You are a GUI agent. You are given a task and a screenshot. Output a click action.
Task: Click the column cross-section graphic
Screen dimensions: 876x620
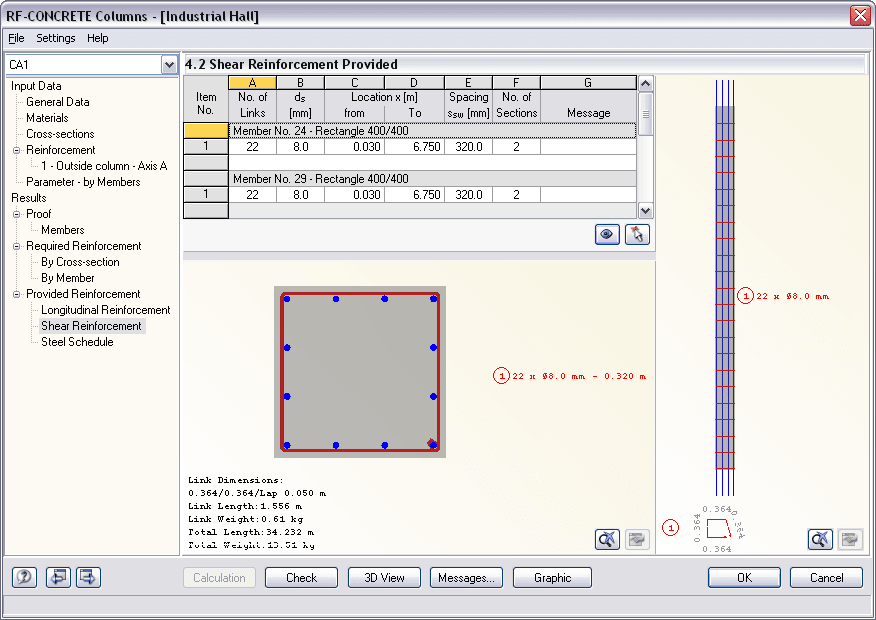click(x=360, y=372)
